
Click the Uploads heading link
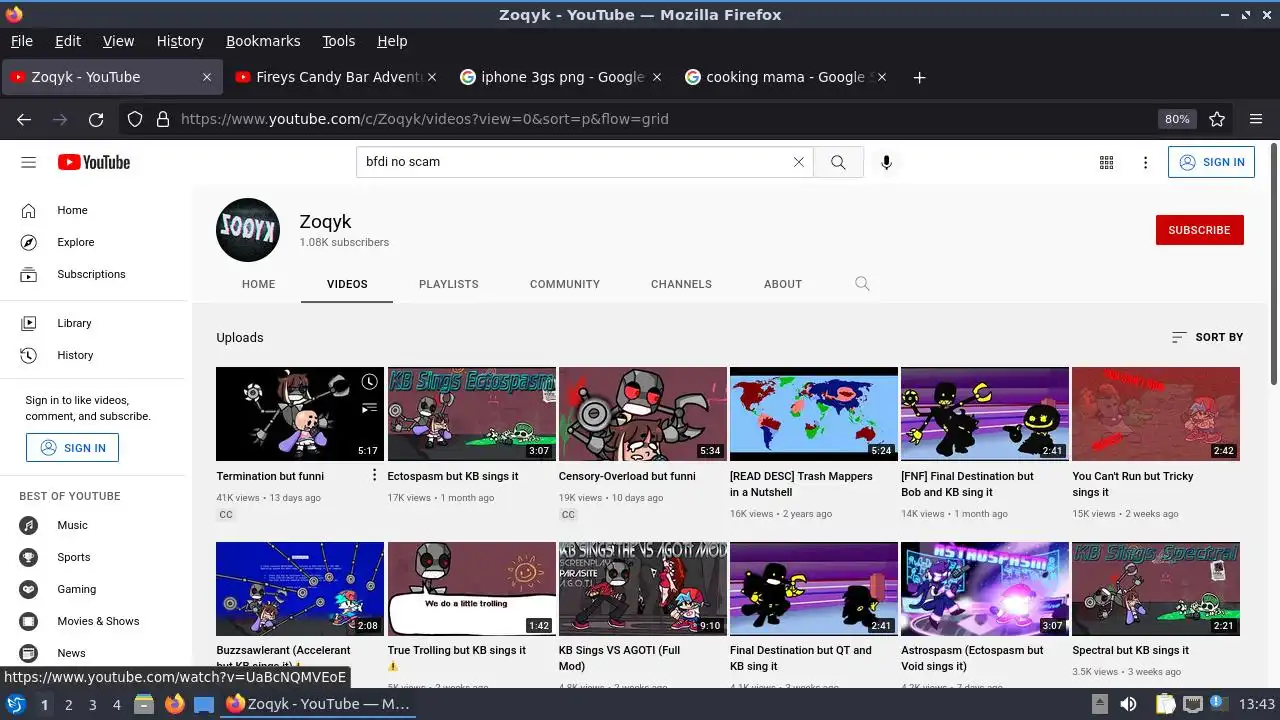click(x=240, y=337)
